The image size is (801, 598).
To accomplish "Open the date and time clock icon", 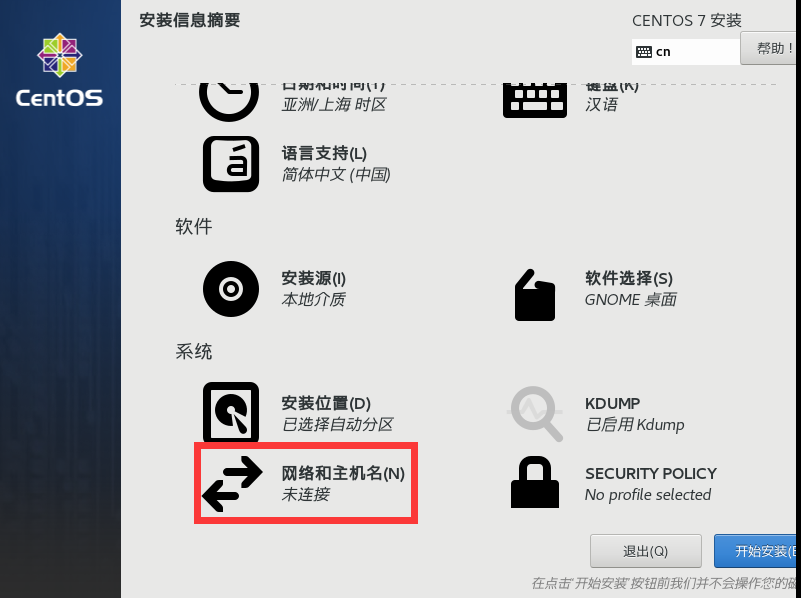I will pyautogui.click(x=229, y=102).
